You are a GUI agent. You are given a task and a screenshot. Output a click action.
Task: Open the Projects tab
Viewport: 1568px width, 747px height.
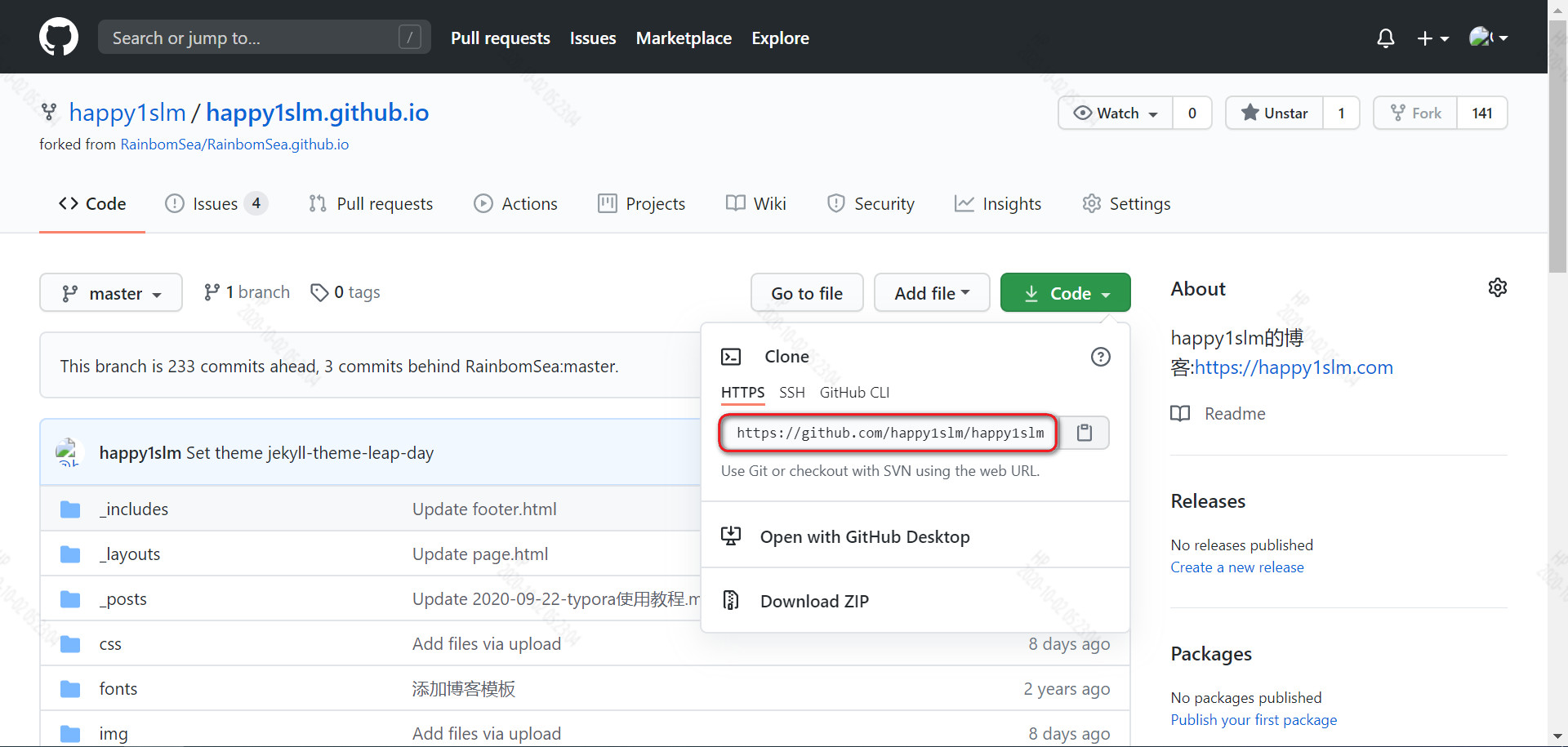coord(641,203)
